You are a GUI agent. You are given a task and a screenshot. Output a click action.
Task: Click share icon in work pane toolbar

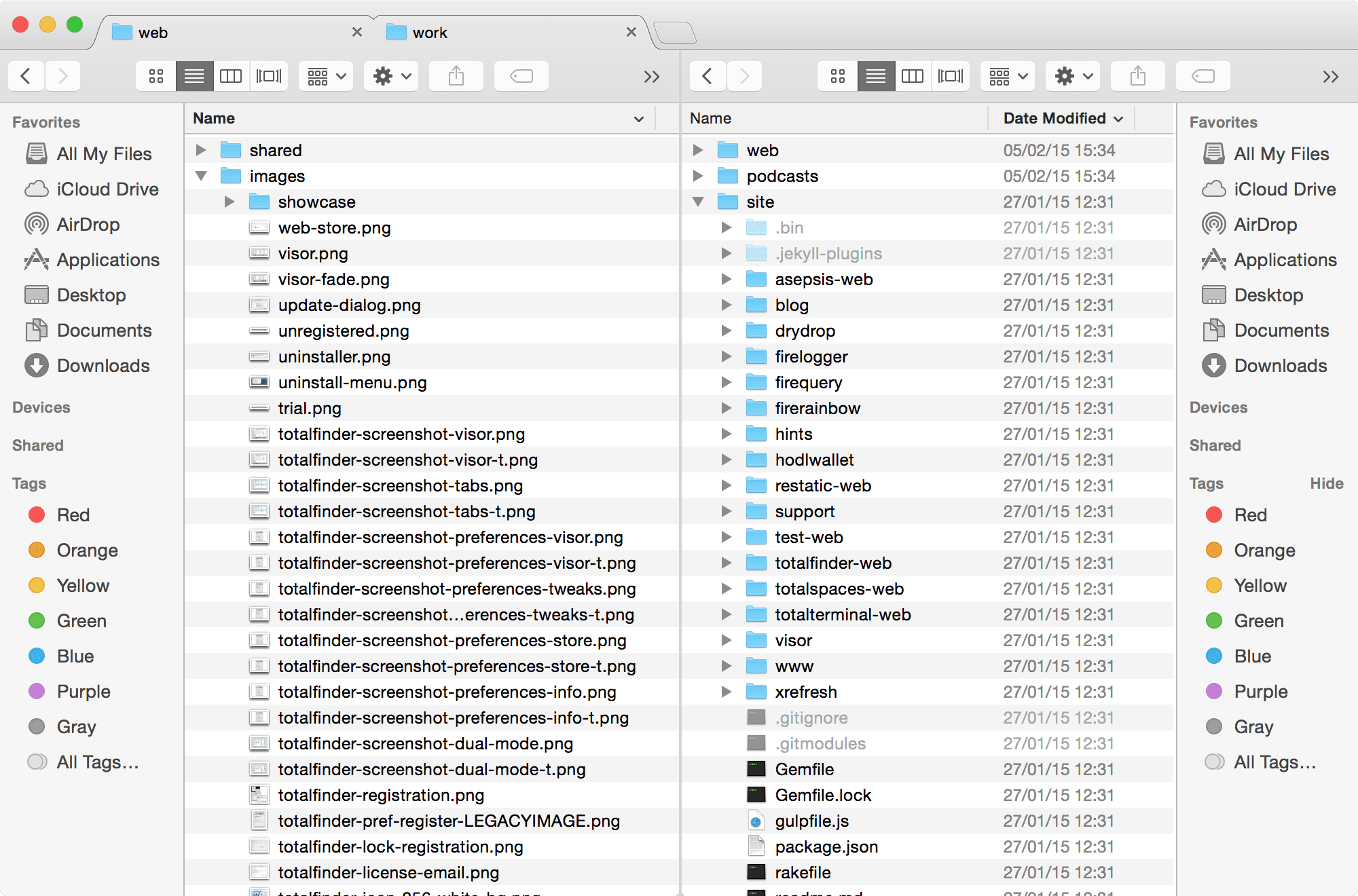pos(1137,74)
